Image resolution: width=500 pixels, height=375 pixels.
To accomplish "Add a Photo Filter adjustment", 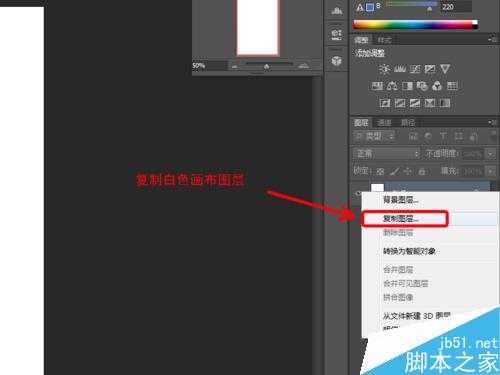I will (422, 86).
